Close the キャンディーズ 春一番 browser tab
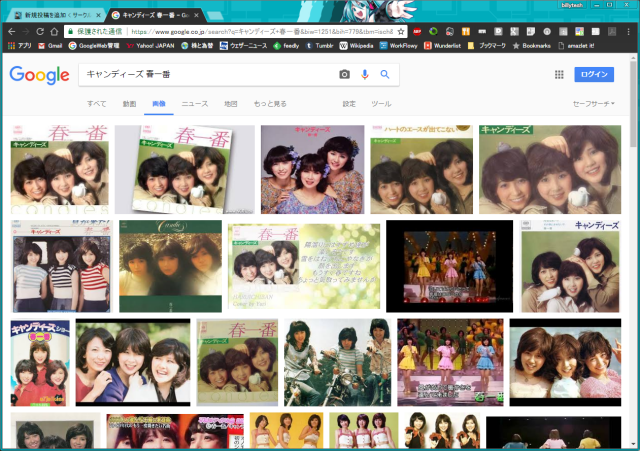The height and width of the screenshot is (451, 640). 196,15
